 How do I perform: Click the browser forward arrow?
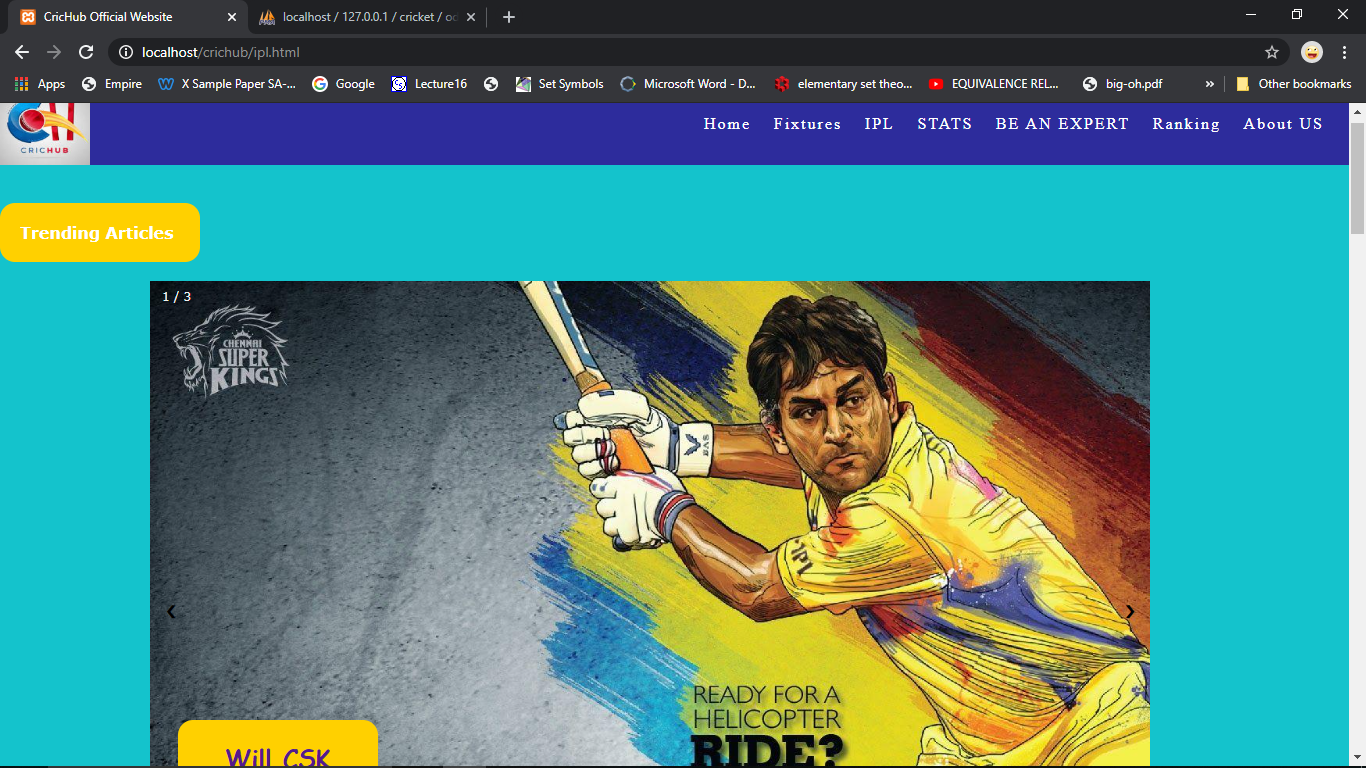pyautogui.click(x=54, y=52)
